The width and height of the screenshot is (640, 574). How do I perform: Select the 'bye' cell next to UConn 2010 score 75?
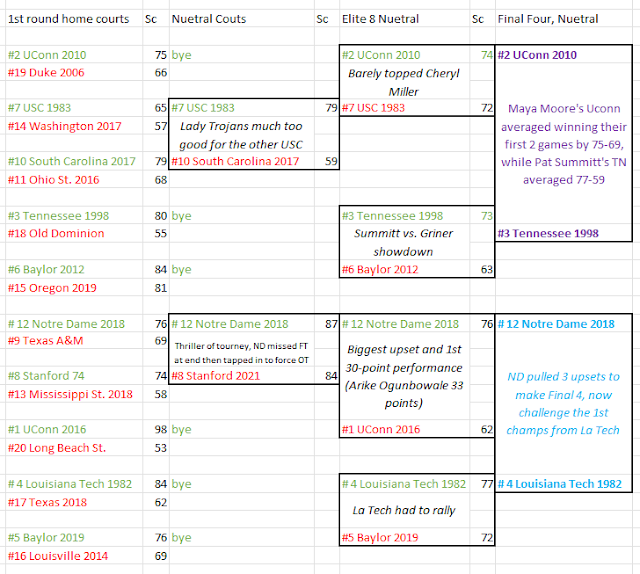coord(242,55)
